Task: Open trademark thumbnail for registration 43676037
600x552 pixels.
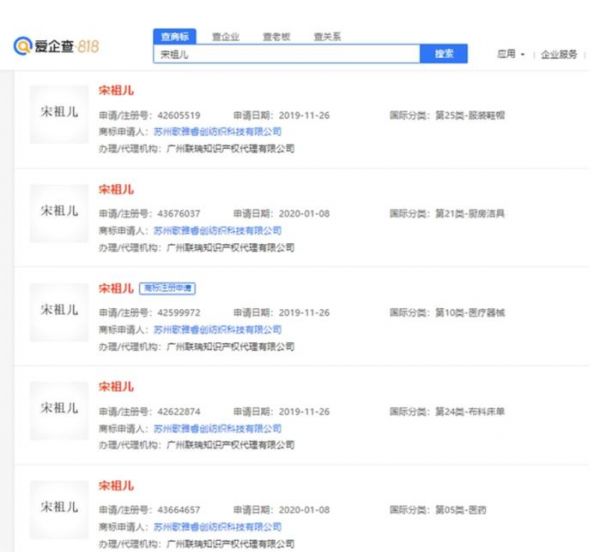Action: tap(59, 213)
